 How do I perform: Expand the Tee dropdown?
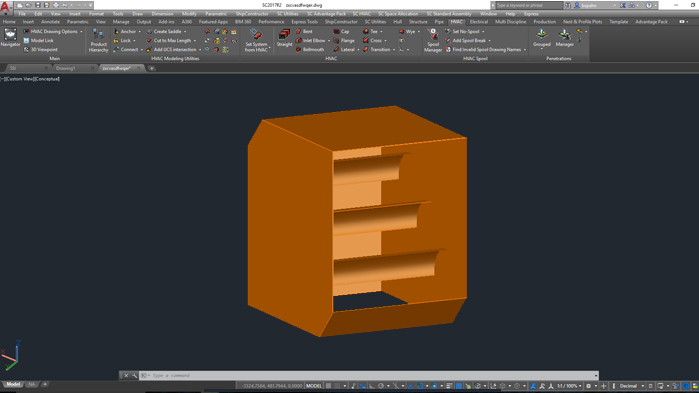(x=381, y=32)
